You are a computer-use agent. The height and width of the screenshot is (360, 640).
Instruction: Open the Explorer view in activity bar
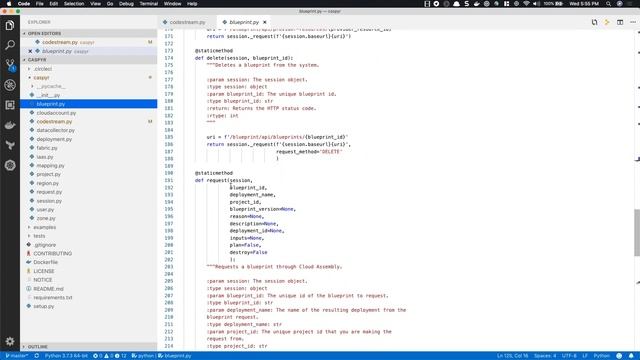pos(10,25)
